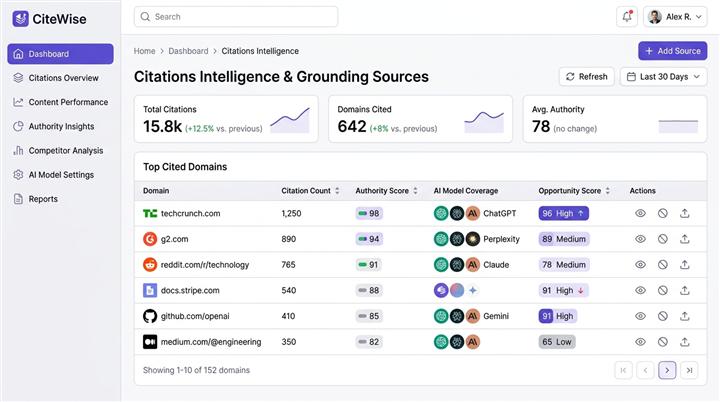Viewport: 720px width, 402px height.
Task: Click the block icon for g2.com
Action: pos(663,239)
